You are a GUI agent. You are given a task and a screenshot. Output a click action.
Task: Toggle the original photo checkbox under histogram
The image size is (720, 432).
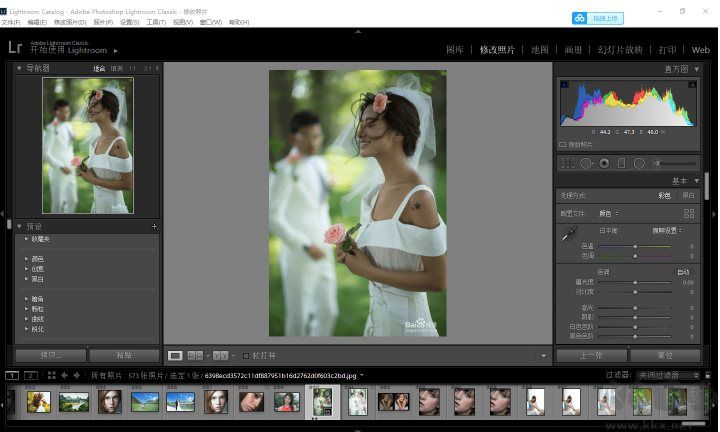pyautogui.click(x=563, y=144)
